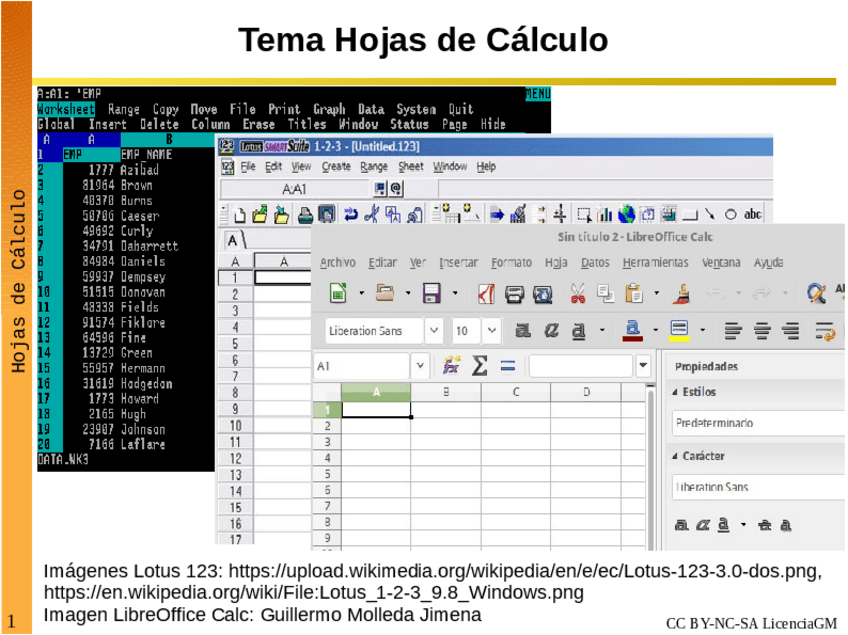Click the Lotus @ function selector icon
848x635 pixels.
coord(396,189)
